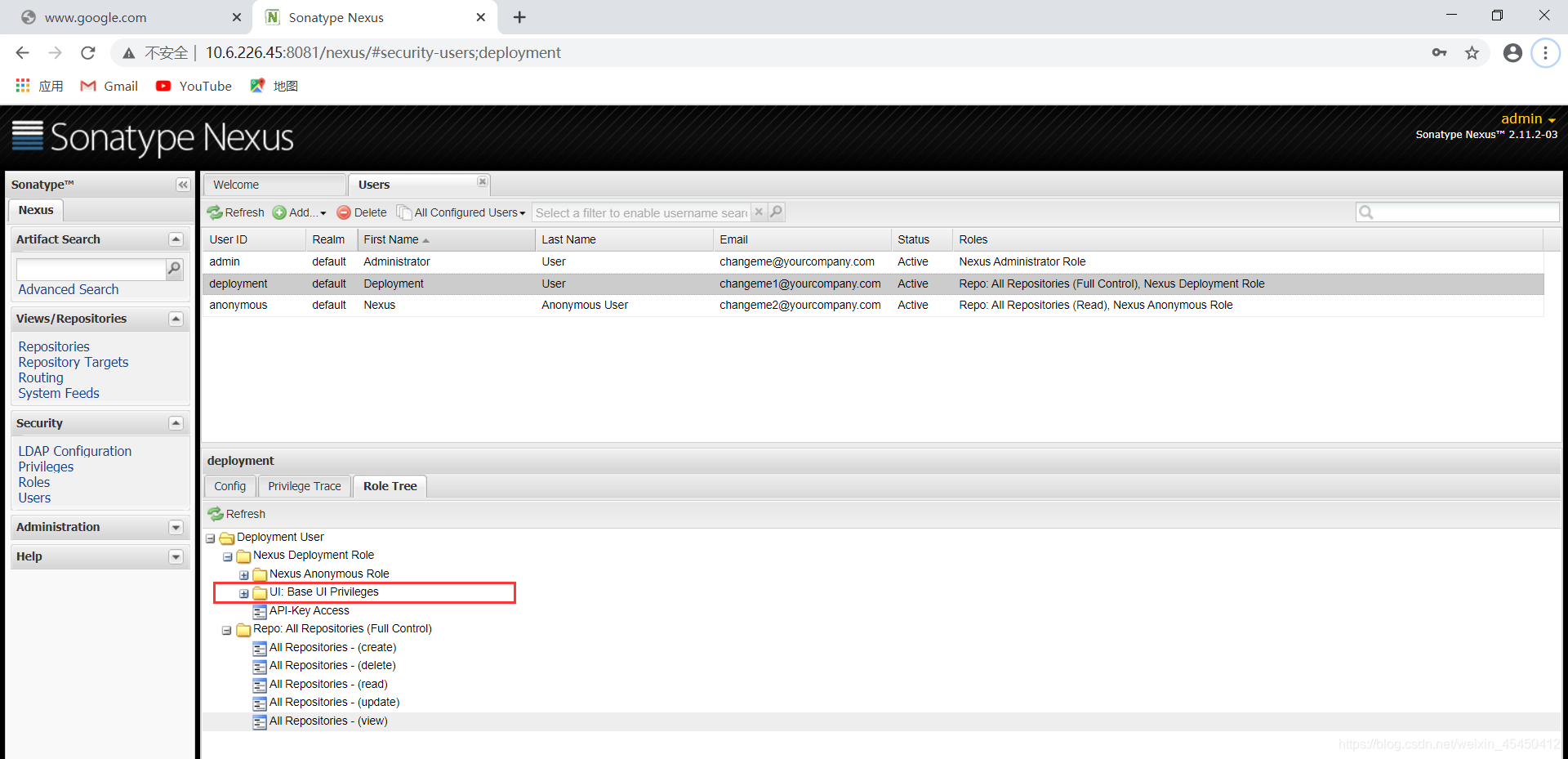This screenshot has width=1568, height=759.
Task: Open the Config tab
Action: (x=230, y=486)
